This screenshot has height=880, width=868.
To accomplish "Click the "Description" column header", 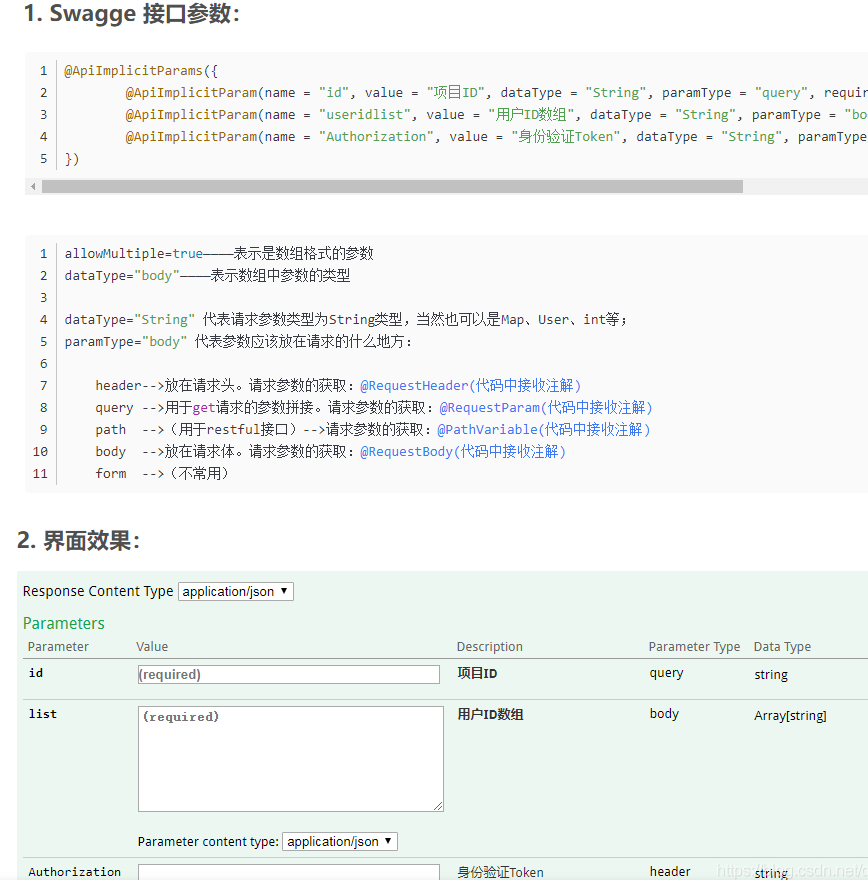I will pos(489,647).
